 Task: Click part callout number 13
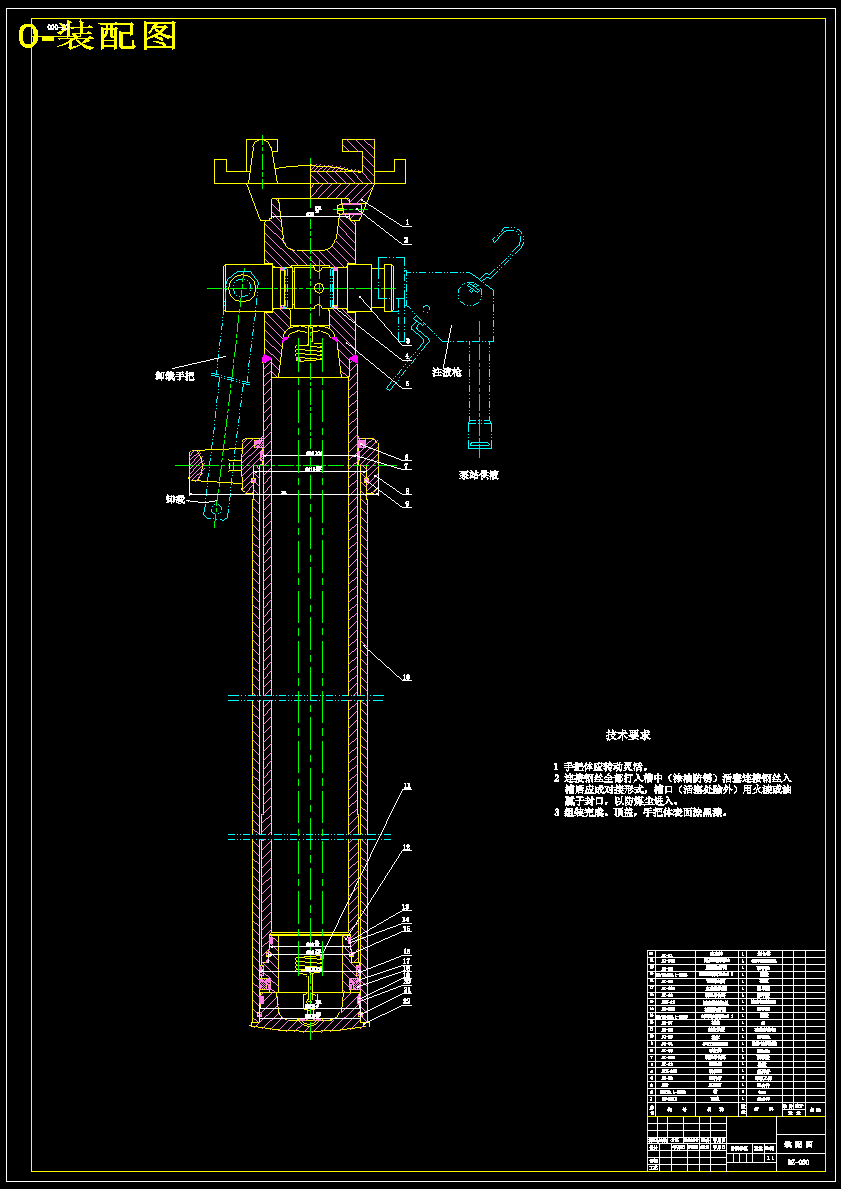(x=406, y=907)
